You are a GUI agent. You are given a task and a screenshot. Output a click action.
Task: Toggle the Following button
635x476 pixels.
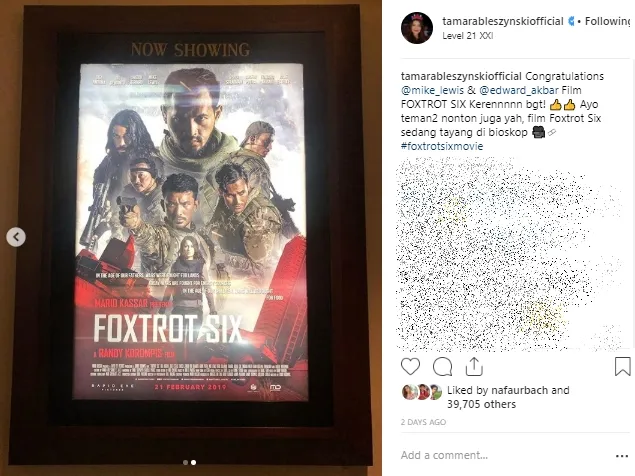[x=607, y=21]
